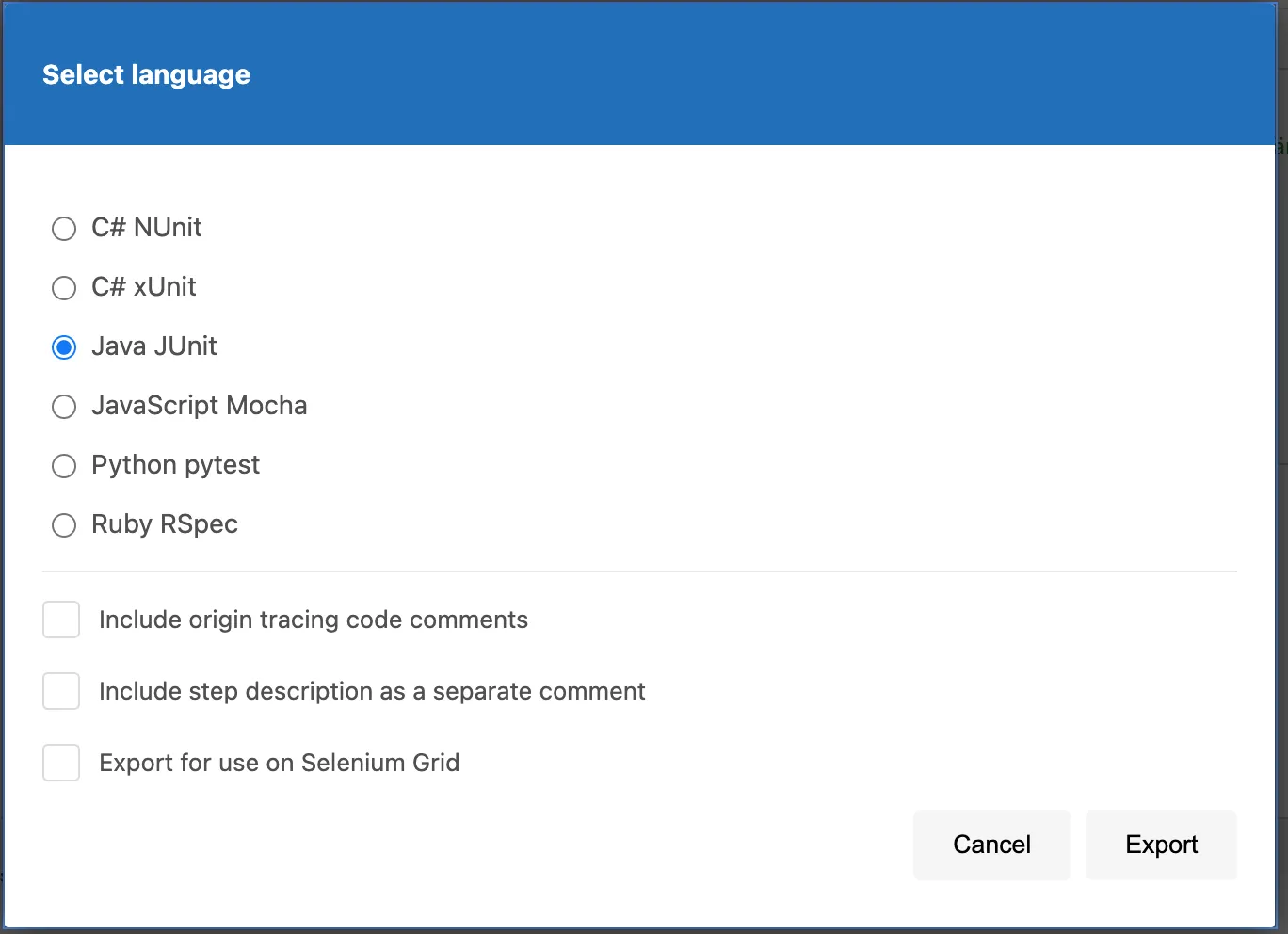
Task: Click the "Ruby RSpec" label text
Action: 165,524
